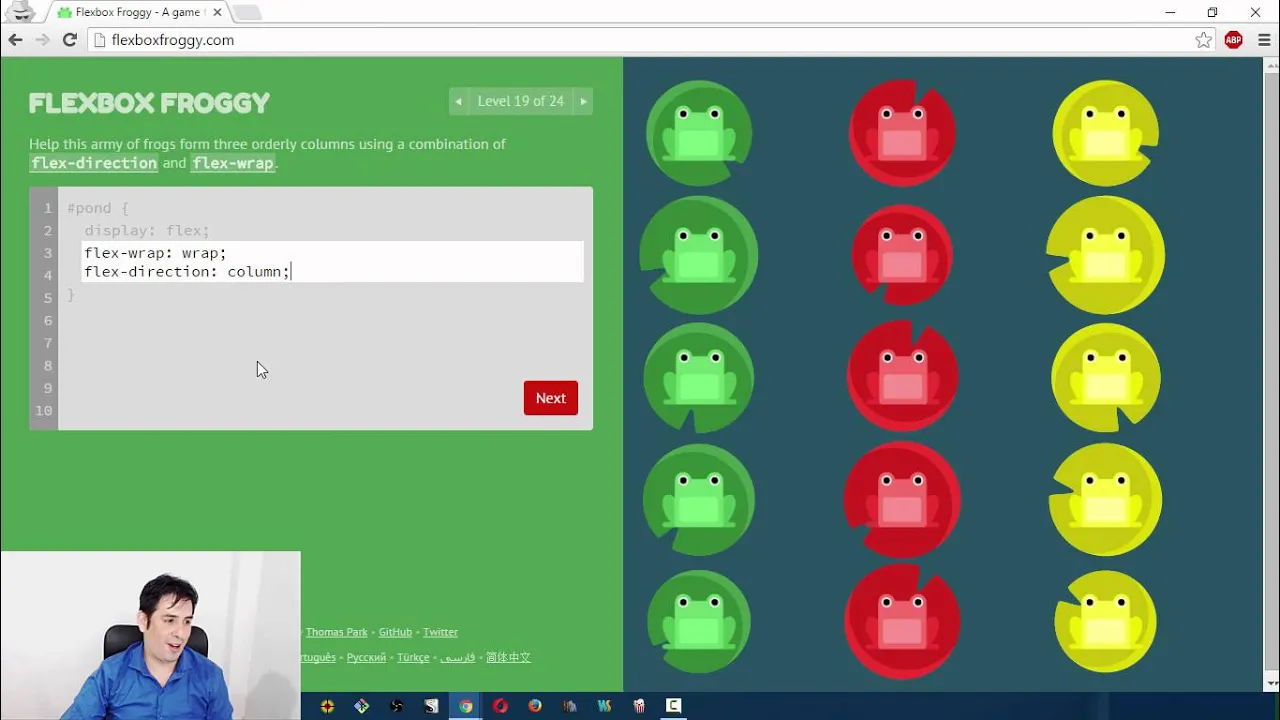1280x720 pixels.
Task: Click inside the CSS code input area
Action: [x=333, y=262]
